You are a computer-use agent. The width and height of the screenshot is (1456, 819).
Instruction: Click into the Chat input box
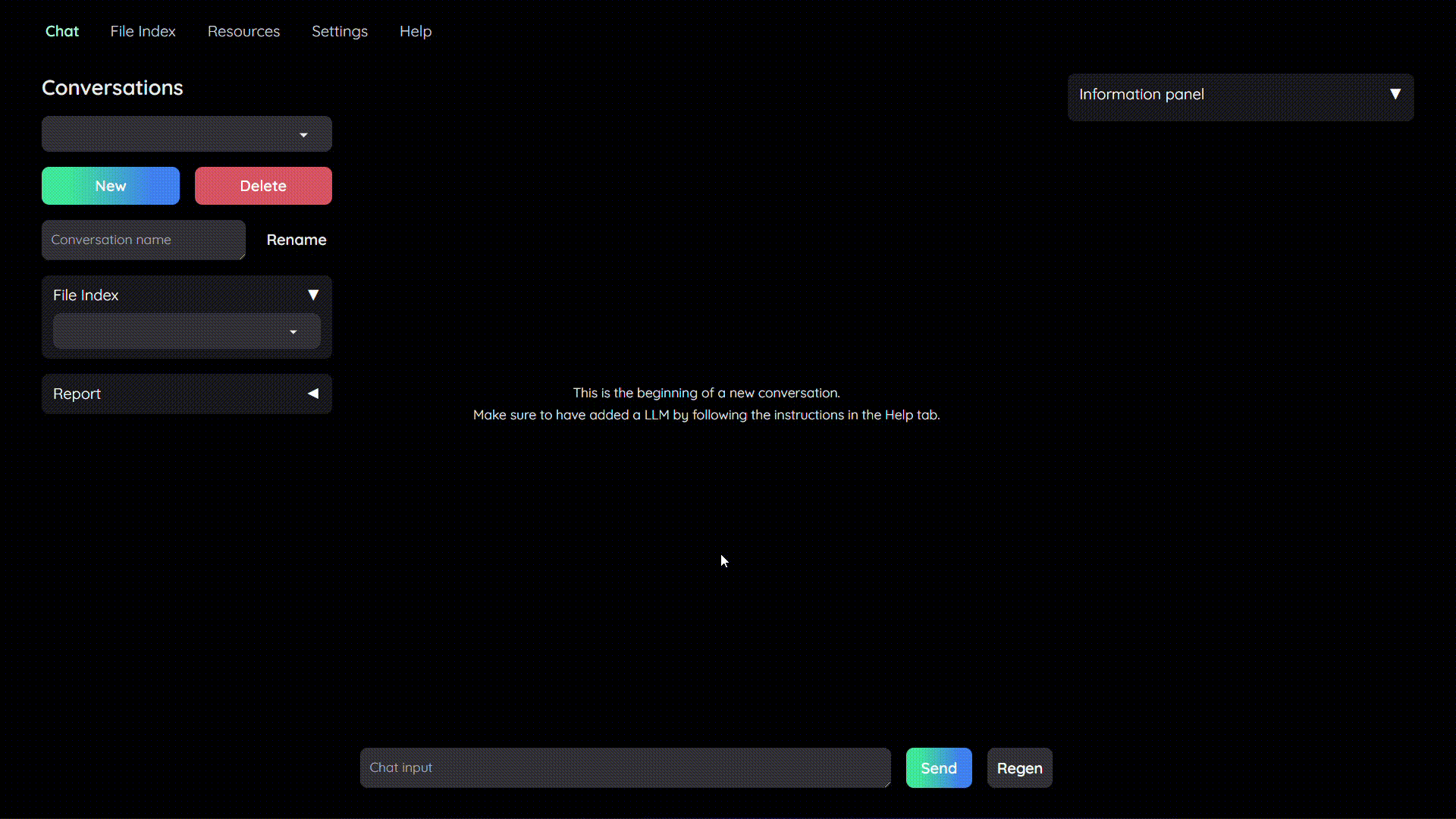tap(624, 767)
